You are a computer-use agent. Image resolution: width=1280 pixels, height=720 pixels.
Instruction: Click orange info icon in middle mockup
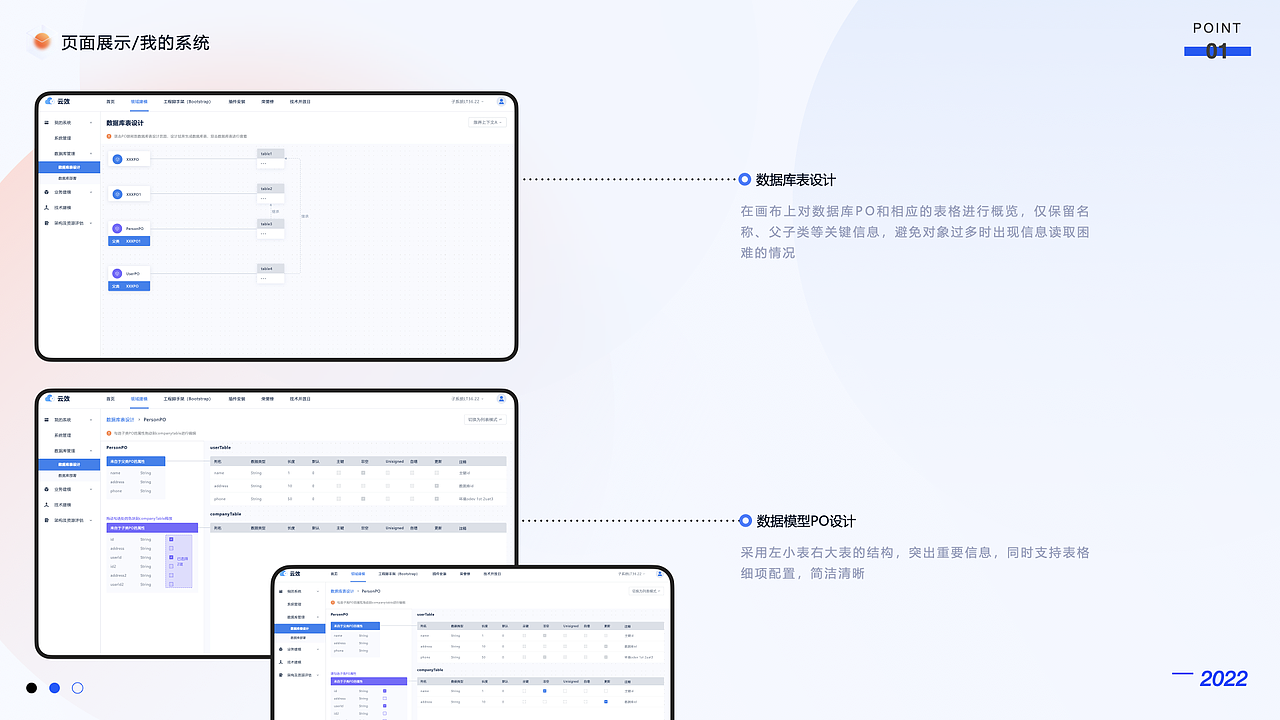point(109,433)
